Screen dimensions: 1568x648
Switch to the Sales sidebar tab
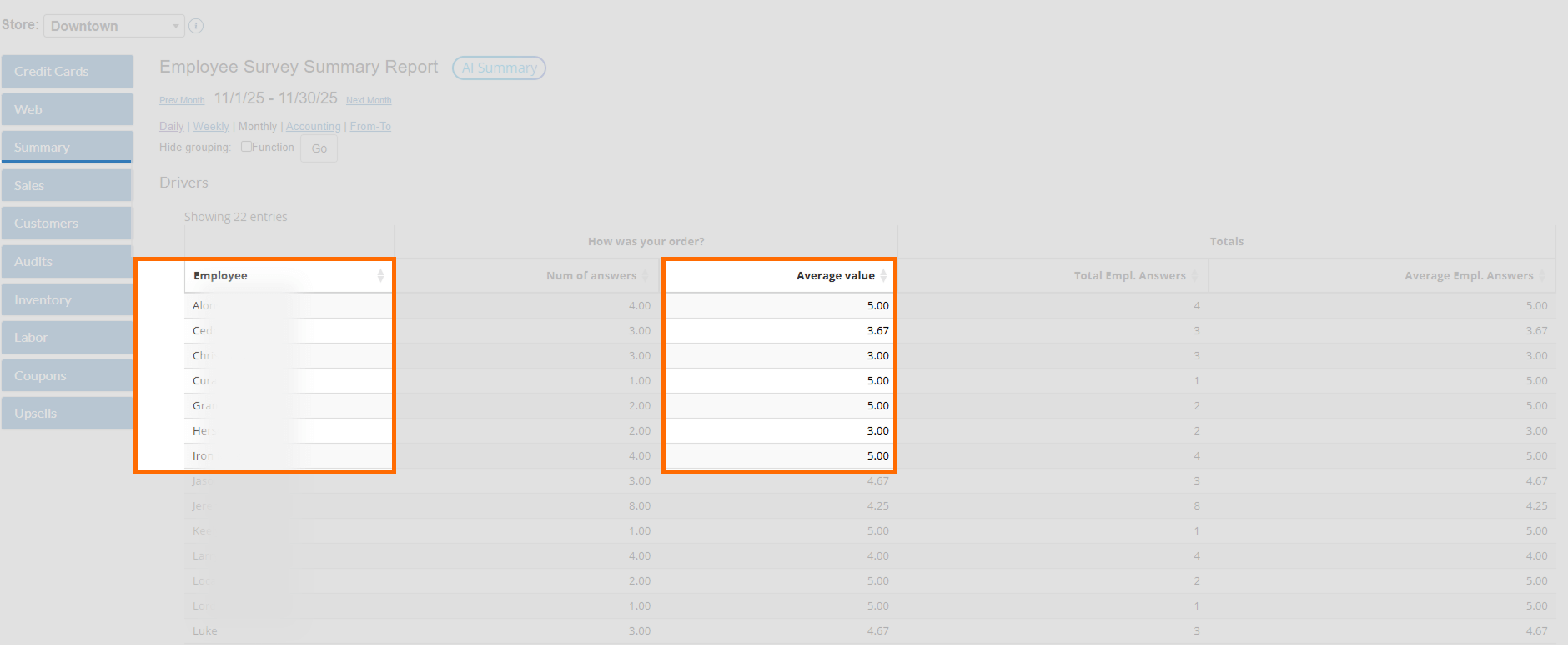click(x=67, y=186)
